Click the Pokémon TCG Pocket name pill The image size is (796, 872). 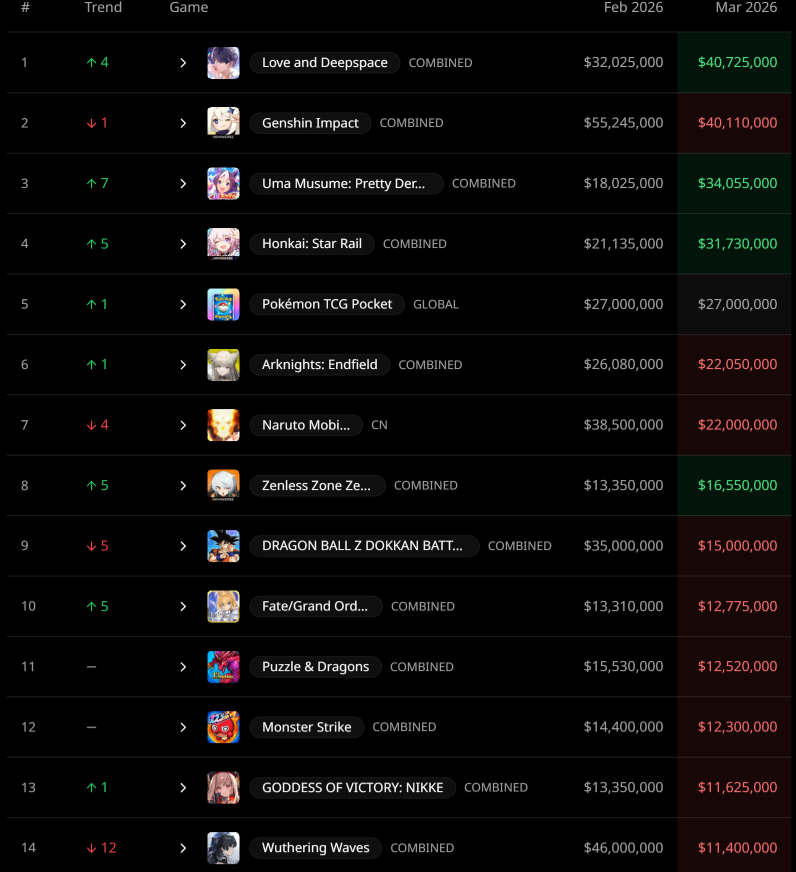(x=327, y=304)
